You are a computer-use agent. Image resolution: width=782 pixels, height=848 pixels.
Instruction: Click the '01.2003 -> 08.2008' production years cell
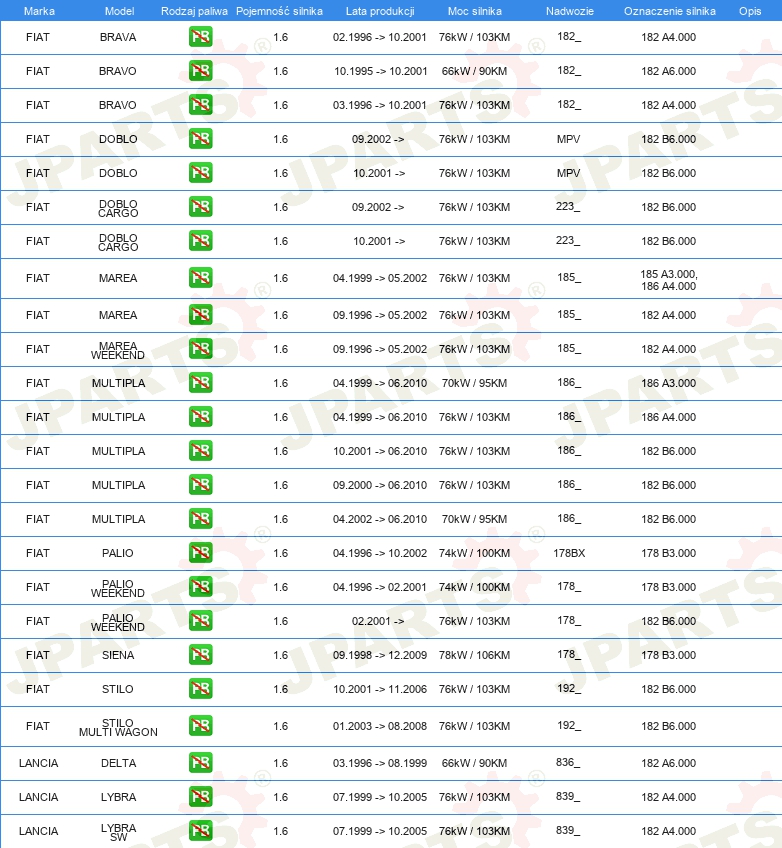pos(380,726)
